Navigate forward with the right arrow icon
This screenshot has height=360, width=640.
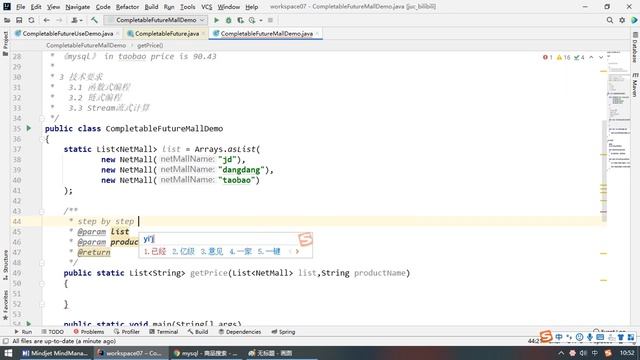pos(59,20)
